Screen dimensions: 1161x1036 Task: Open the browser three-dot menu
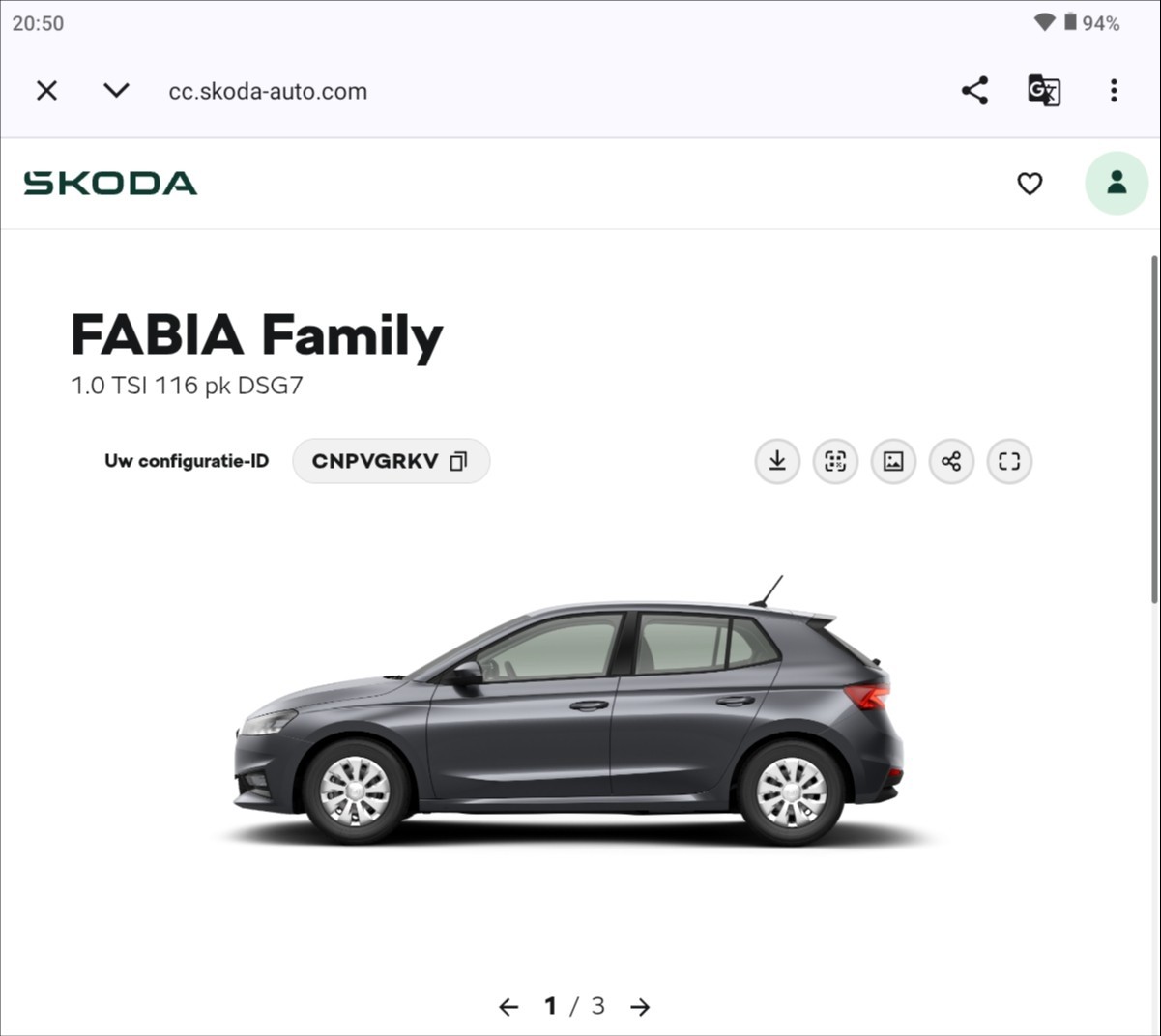[x=1114, y=90]
